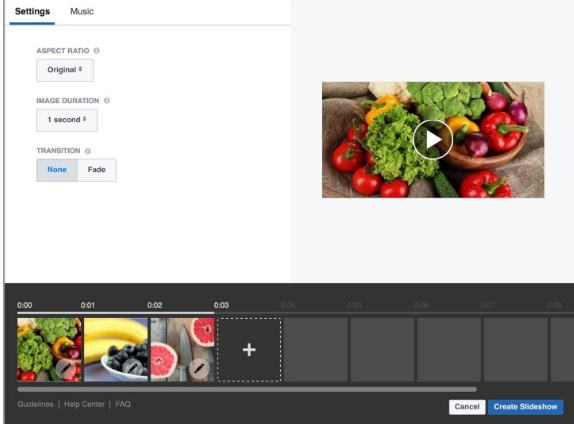The width and height of the screenshot is (574, 424).
Task: Switch to the Music tab
Action: pyautogui.click(x=82, y=11)
